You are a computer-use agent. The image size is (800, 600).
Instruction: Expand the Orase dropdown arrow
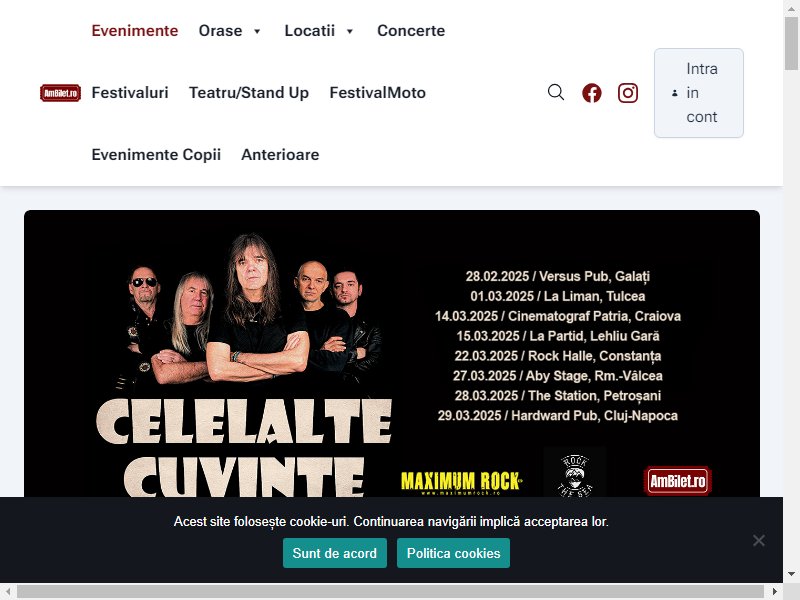[257, 31]
